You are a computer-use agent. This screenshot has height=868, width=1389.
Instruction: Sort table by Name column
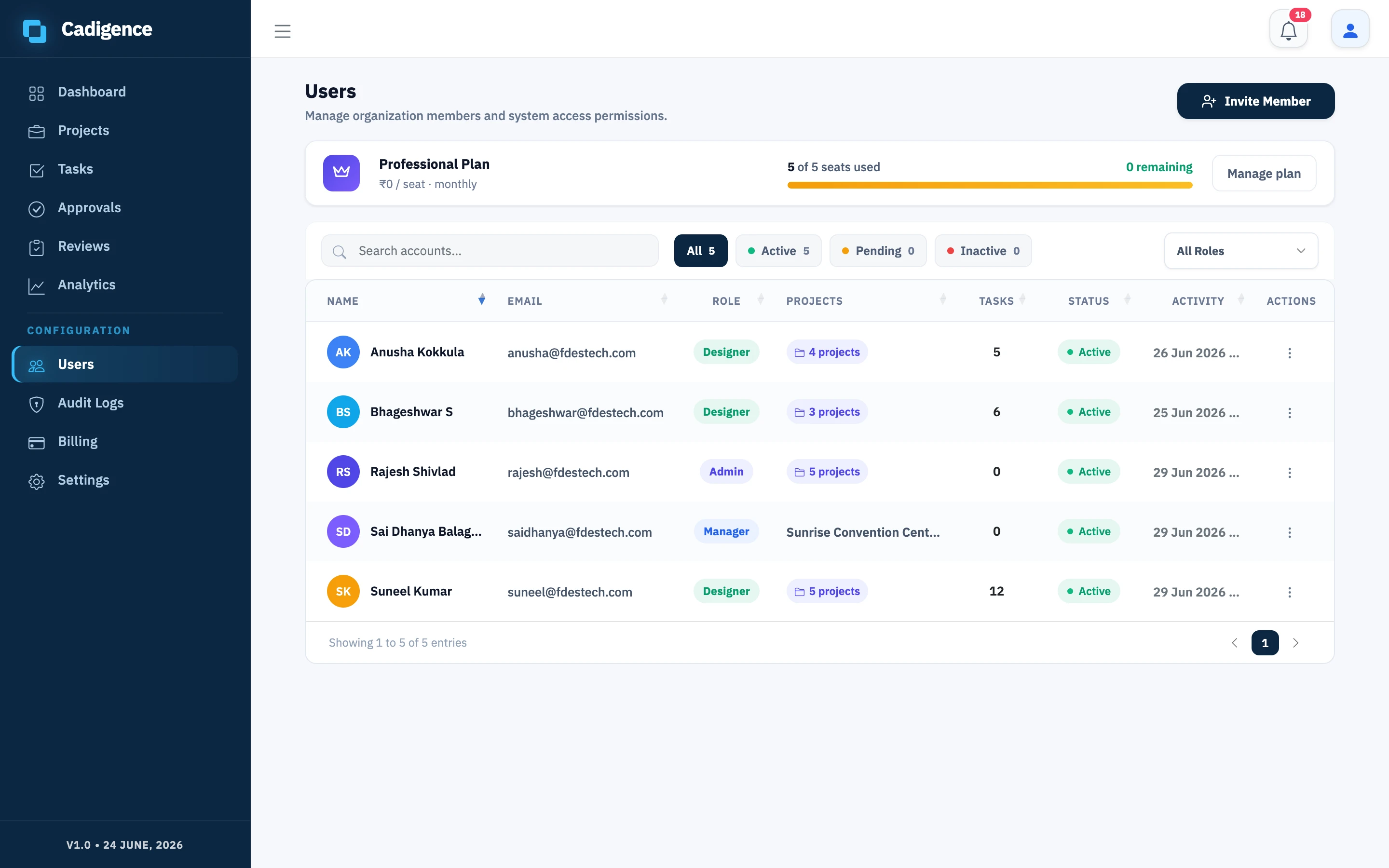click(481, 299)
